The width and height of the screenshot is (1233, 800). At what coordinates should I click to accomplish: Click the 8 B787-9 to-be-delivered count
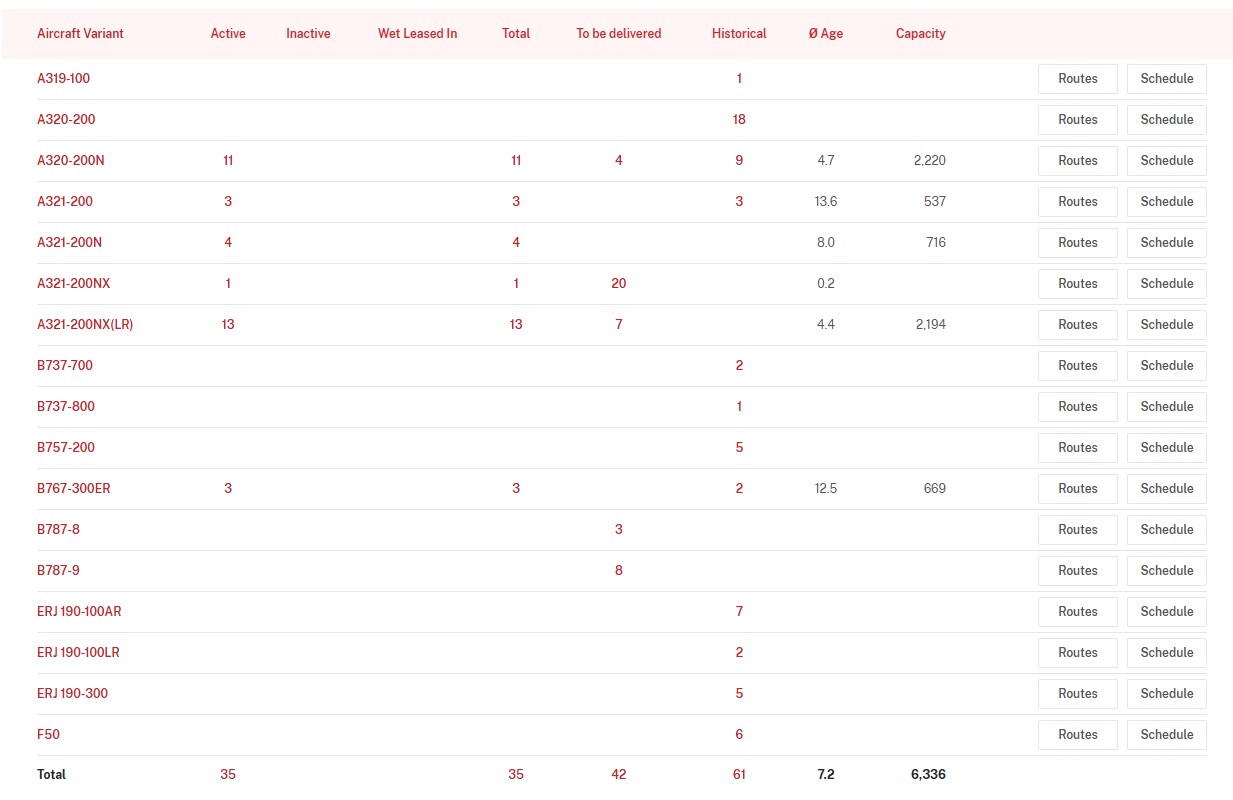[619, 570]
